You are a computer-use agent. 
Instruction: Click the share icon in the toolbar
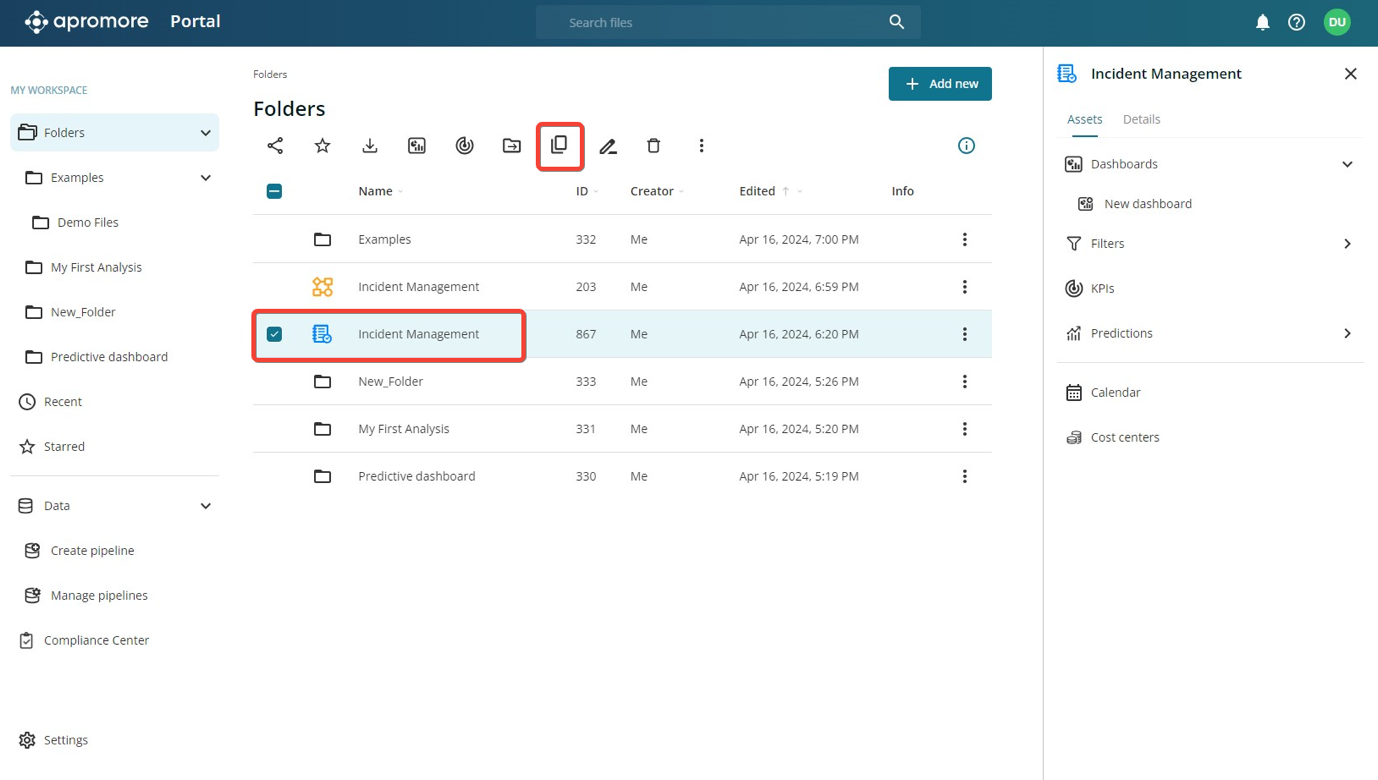pos(275,146)
